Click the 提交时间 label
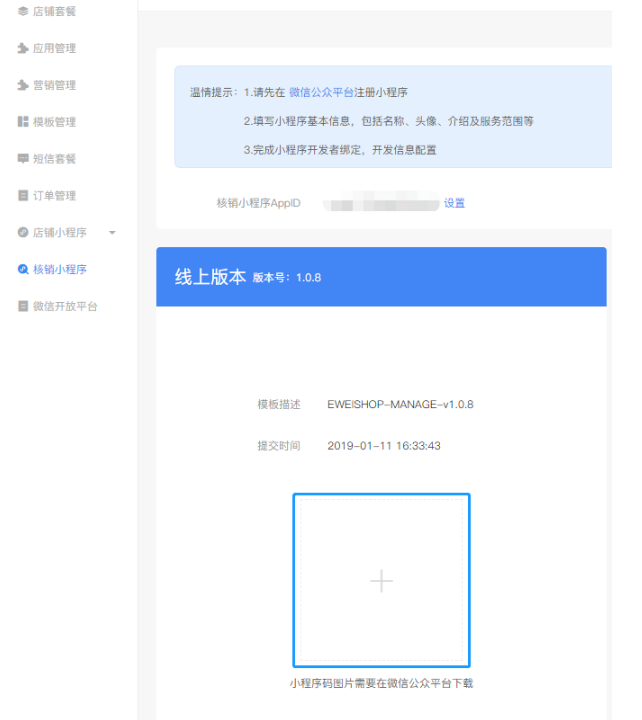Image resolution: width=642 pixels, height=720 pixels. point(279,446)
